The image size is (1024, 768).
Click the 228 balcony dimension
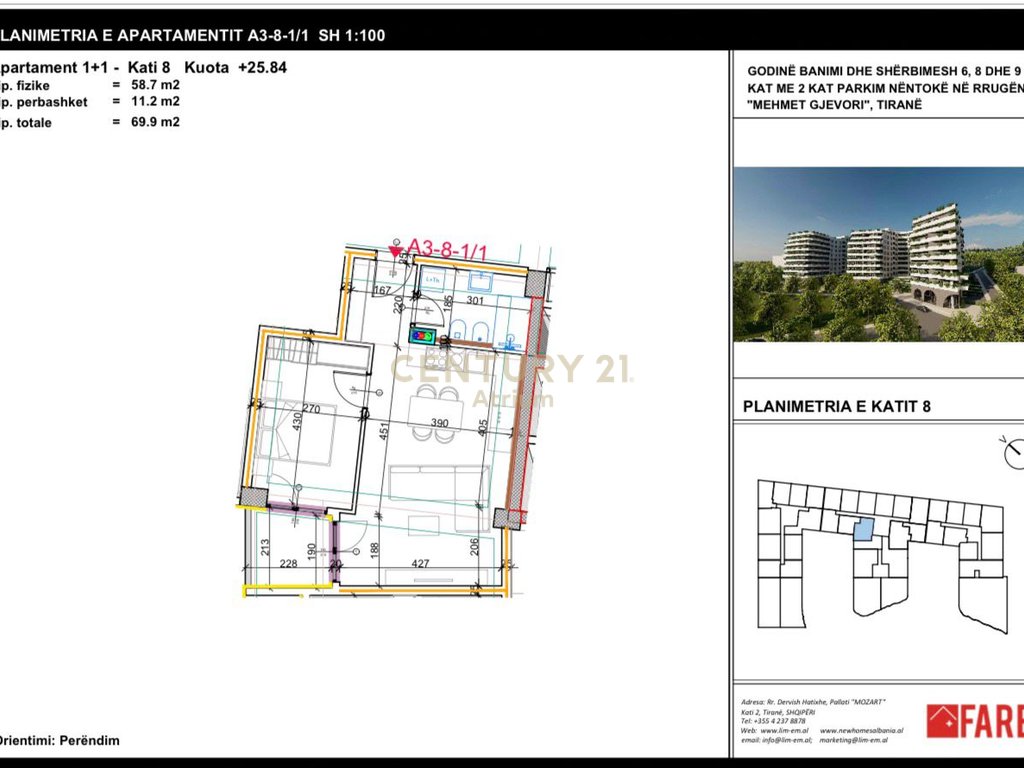pyautogui.click(x=288, y=564)
